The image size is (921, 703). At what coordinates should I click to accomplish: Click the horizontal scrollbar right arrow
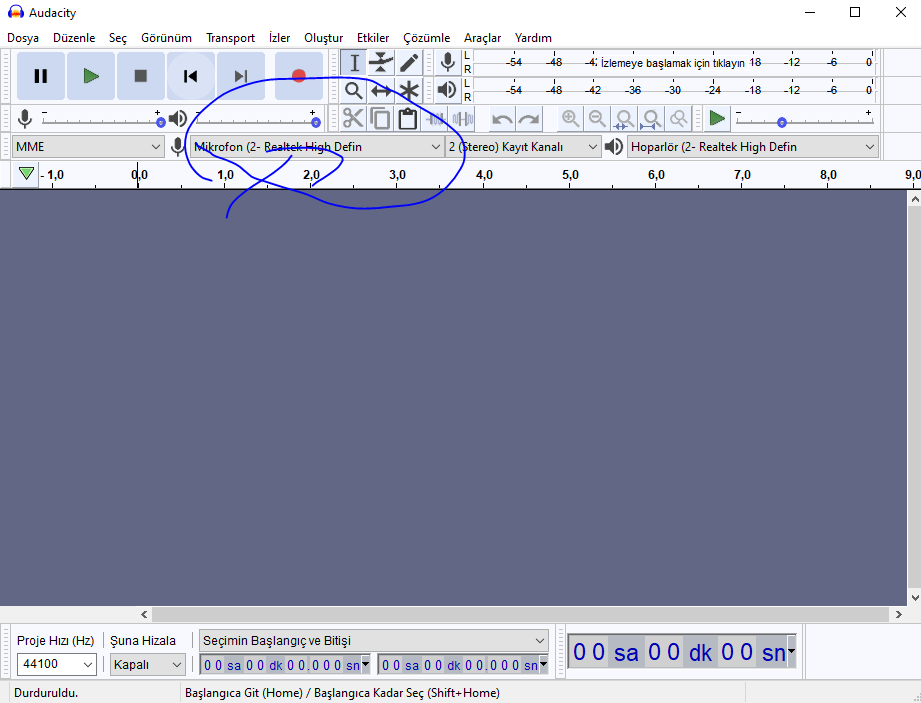pyautogui.click(x=899, y=614)
